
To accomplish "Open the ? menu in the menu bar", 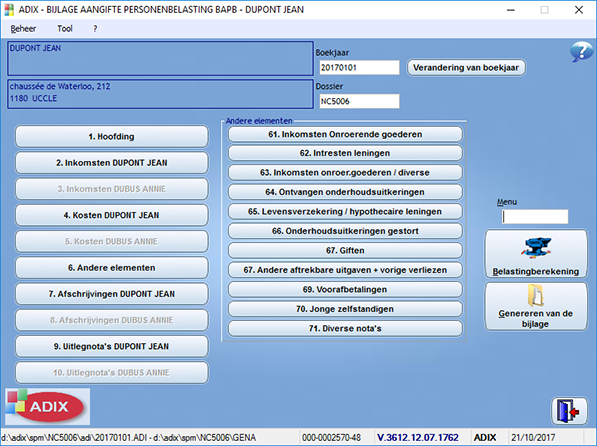I will coord(95,29).
